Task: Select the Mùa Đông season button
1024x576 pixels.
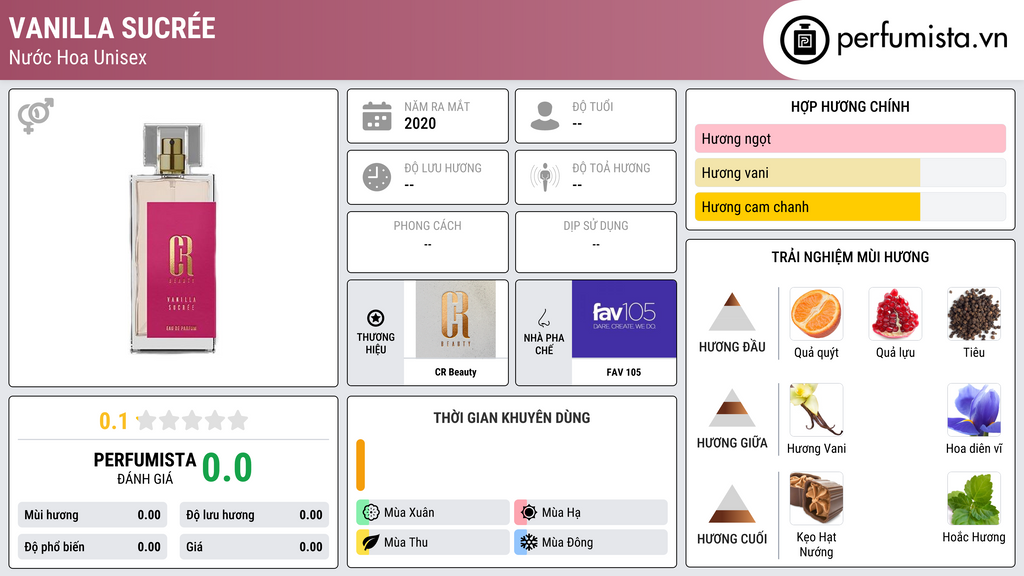Action: 591,542
